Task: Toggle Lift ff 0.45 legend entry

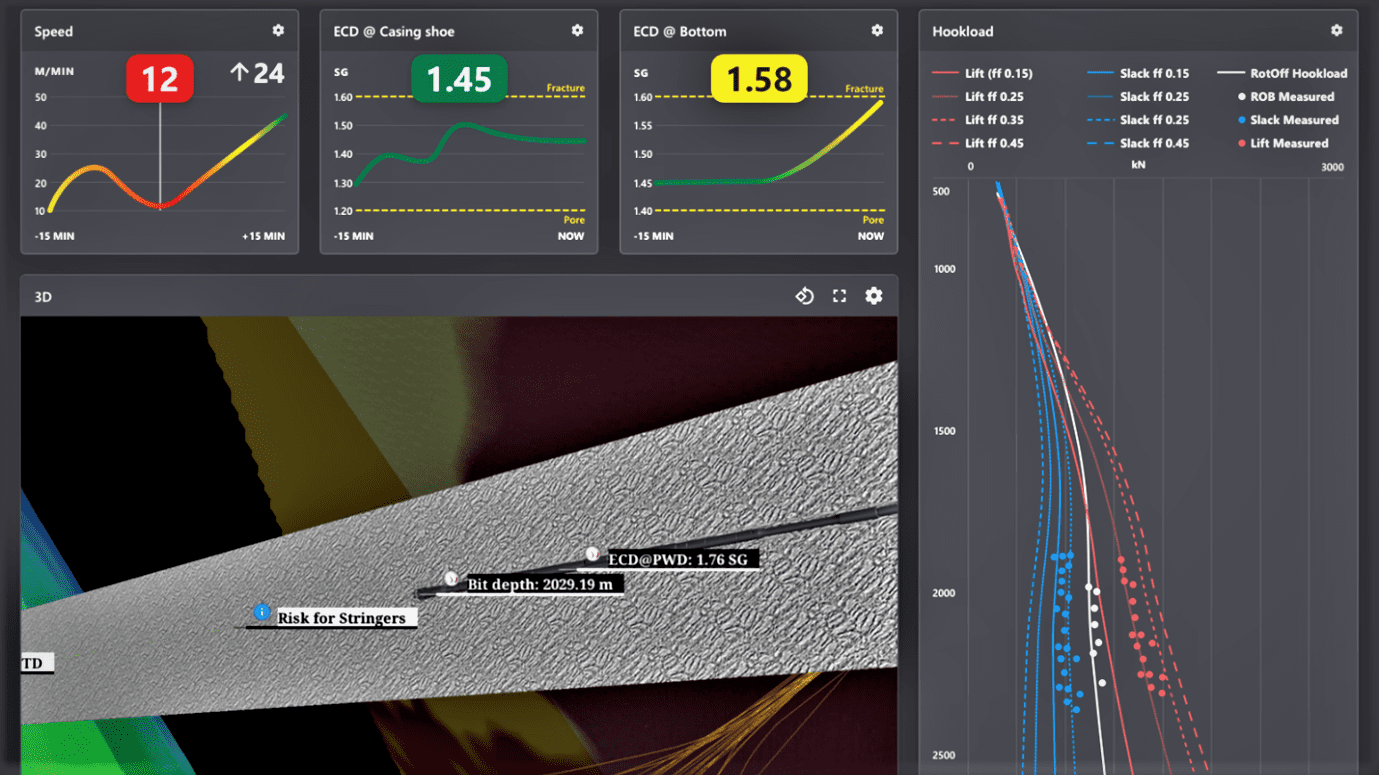Action: point(978,143)
